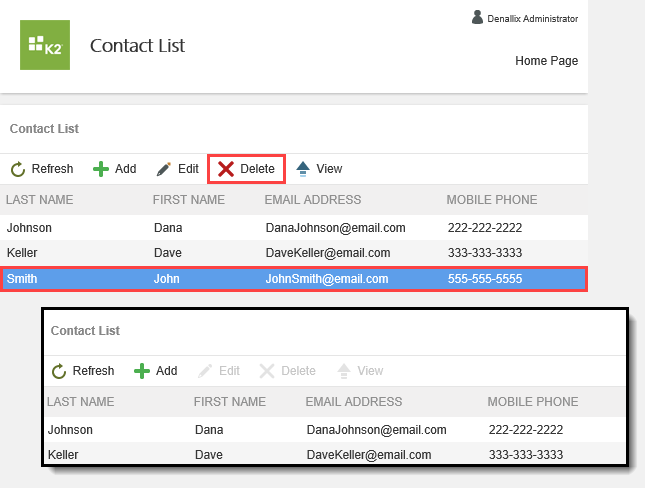645x488 pixels.
Task: Click the disabled Edit label in lower panel
Action: [x=229, y=371]
